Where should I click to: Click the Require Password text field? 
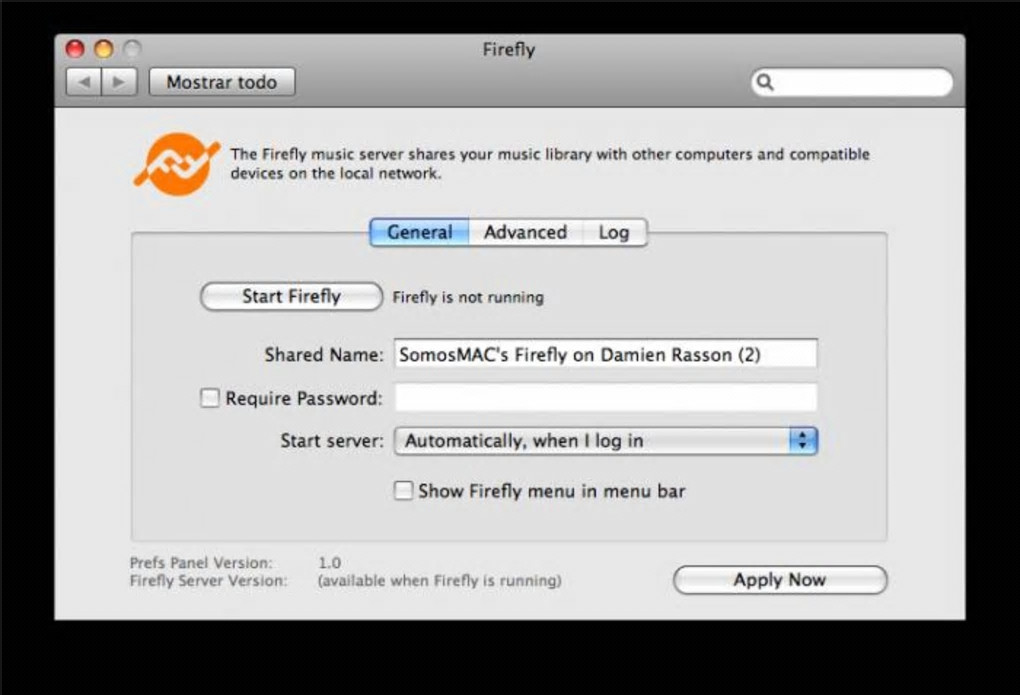tap(606, 397)
